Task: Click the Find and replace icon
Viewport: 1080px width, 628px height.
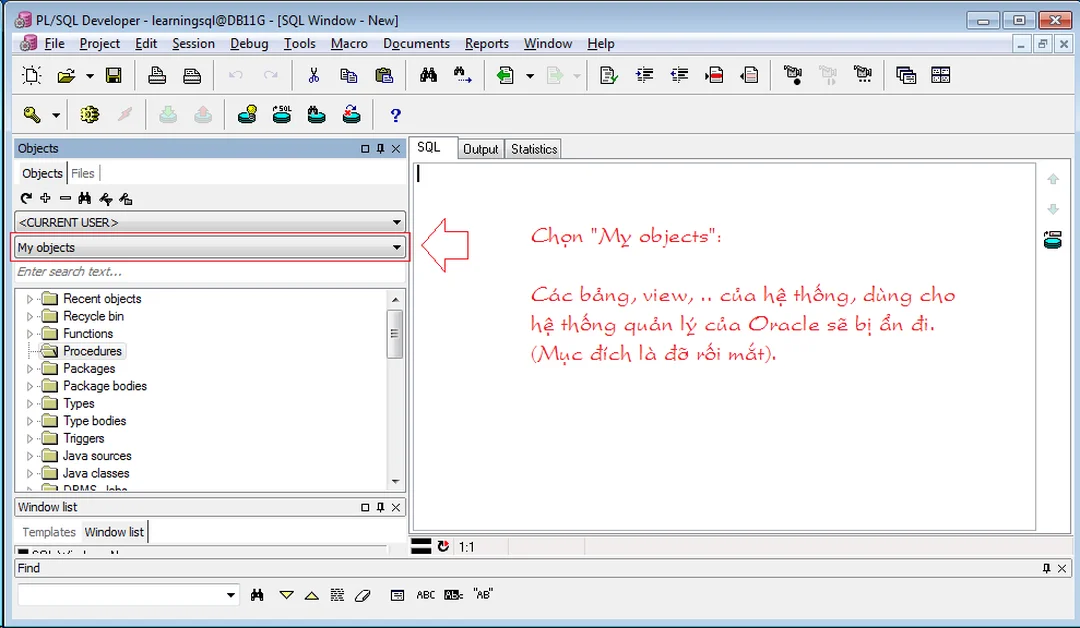Action: tap(462, 75)
